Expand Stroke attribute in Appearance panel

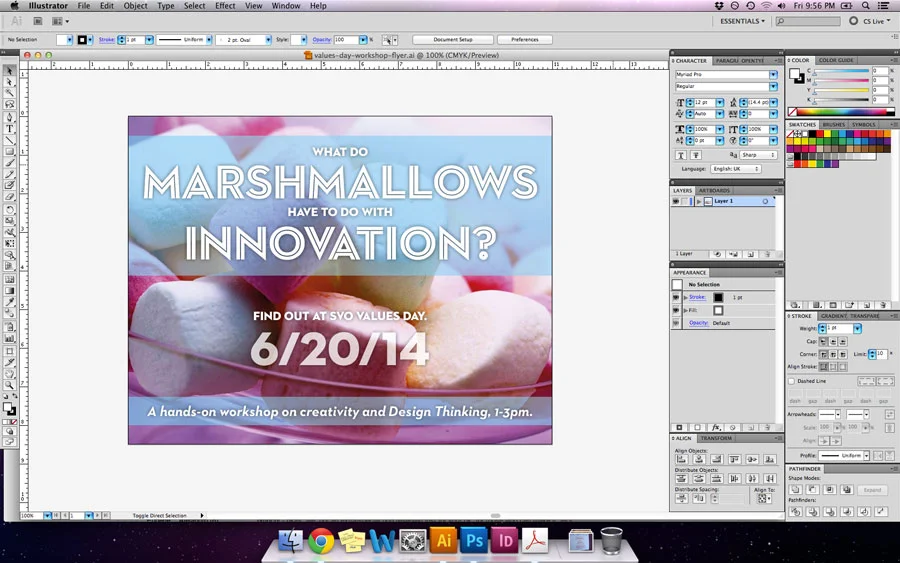point(685,297)
